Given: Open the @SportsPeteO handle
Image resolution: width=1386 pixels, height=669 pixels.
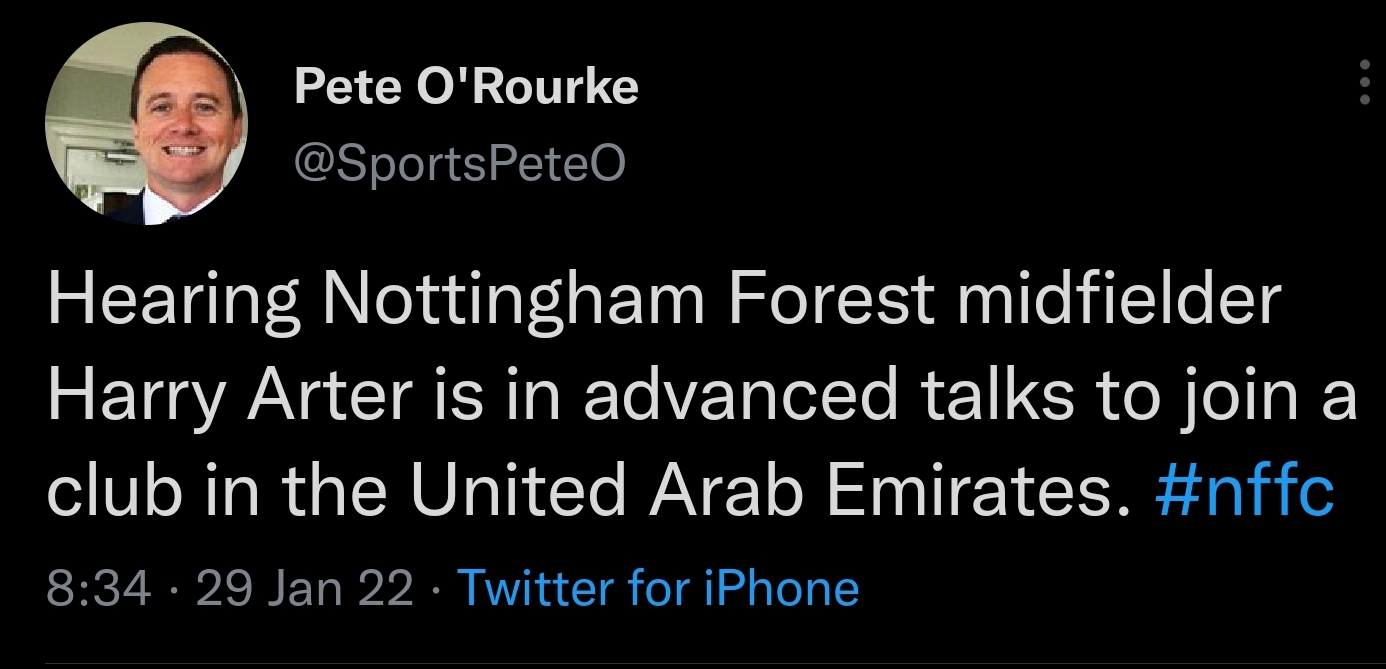Looking at the screenshot, I should click(x=459, y=165).
